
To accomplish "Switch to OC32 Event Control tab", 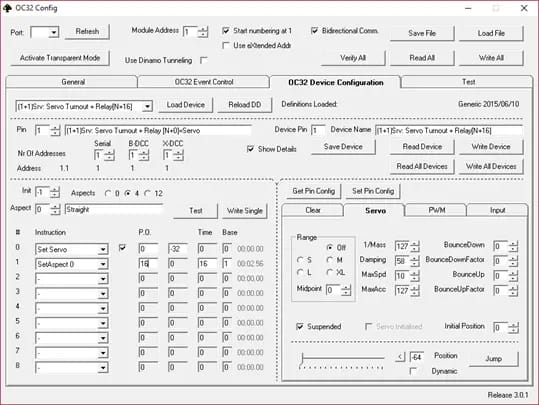I will (x=204, y=82).
